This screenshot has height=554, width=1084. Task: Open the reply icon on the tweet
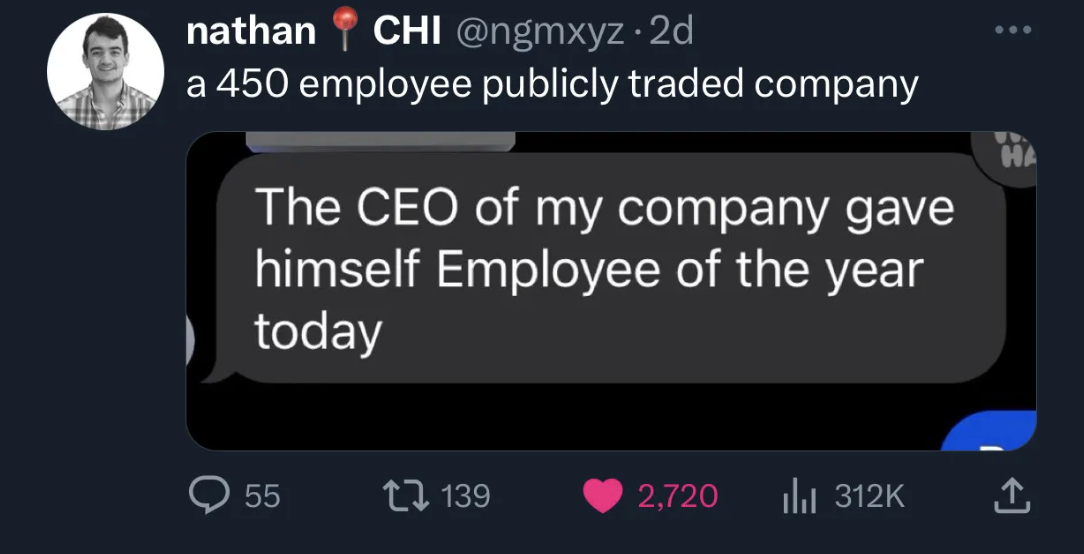click(208, 495)
